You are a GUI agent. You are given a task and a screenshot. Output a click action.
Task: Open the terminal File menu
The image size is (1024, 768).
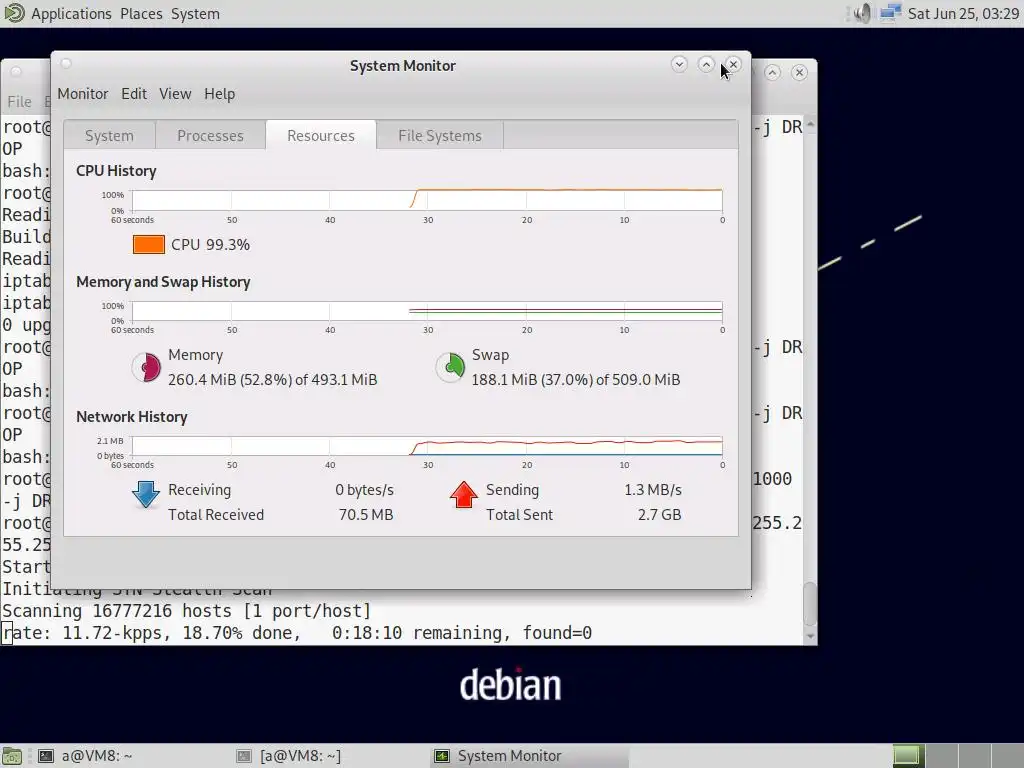(19, 101)
